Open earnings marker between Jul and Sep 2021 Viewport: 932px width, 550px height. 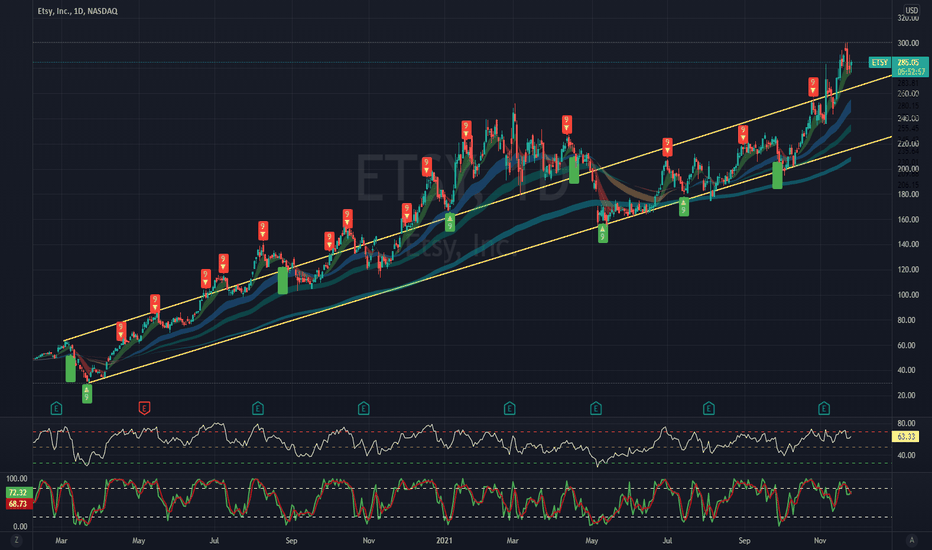click(x=709, y=408)
